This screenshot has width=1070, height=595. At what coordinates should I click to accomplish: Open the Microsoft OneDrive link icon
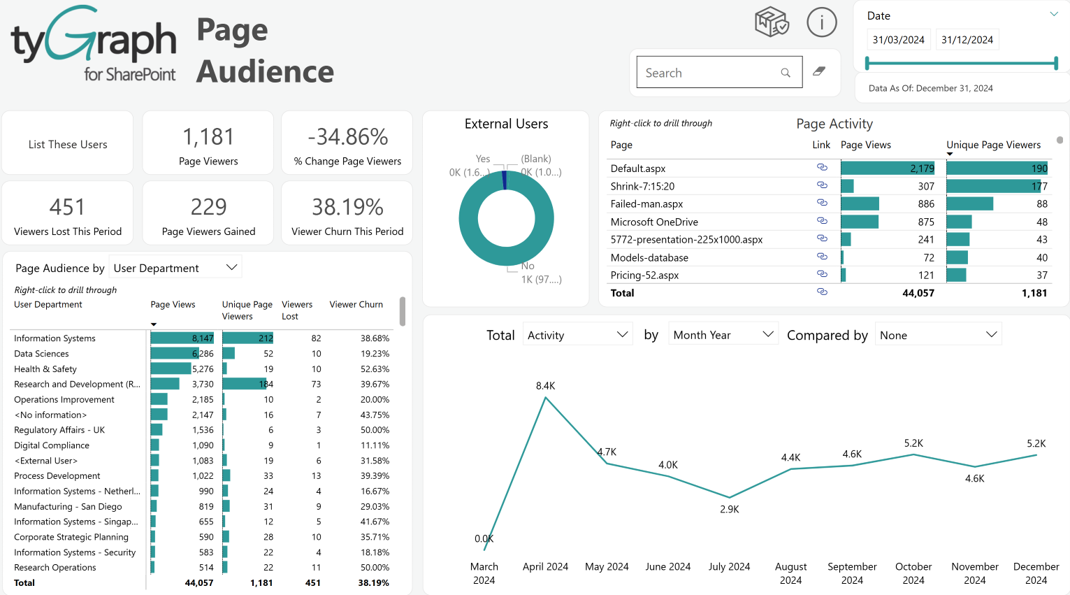click(x=822, y=221)
